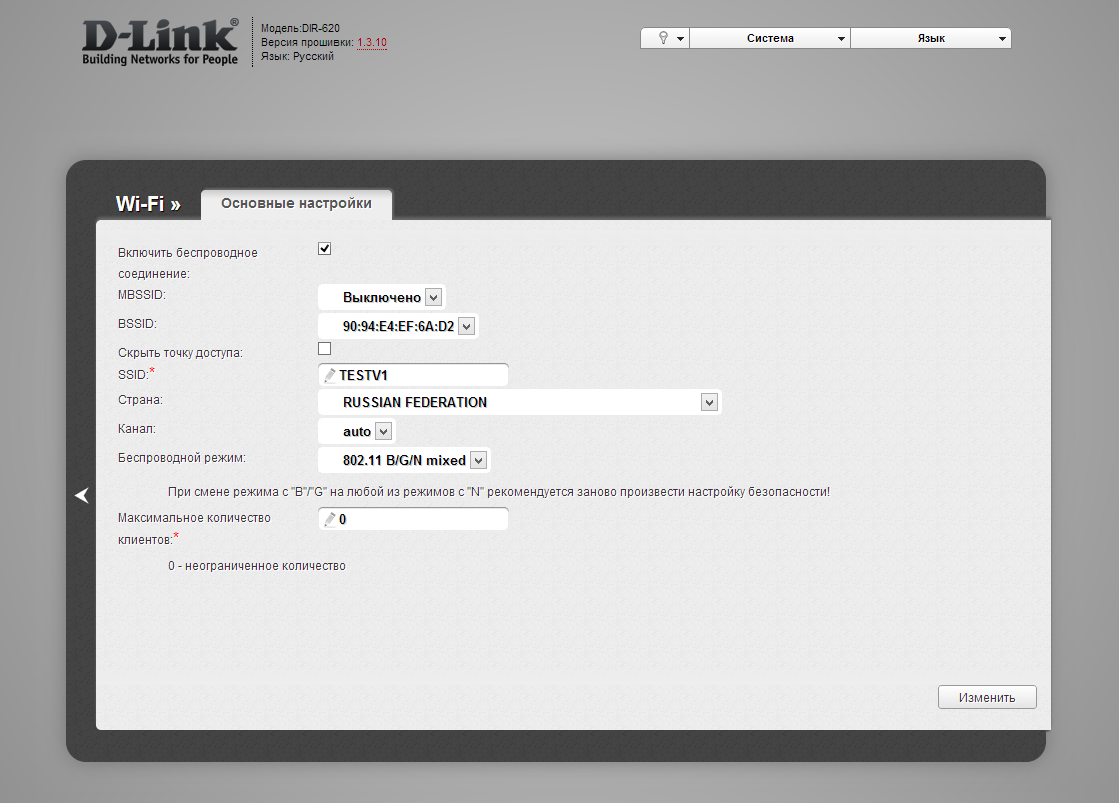Select the Основные настройки tab
This screenshot has width=1119, height=803.
tap(296, 203)
